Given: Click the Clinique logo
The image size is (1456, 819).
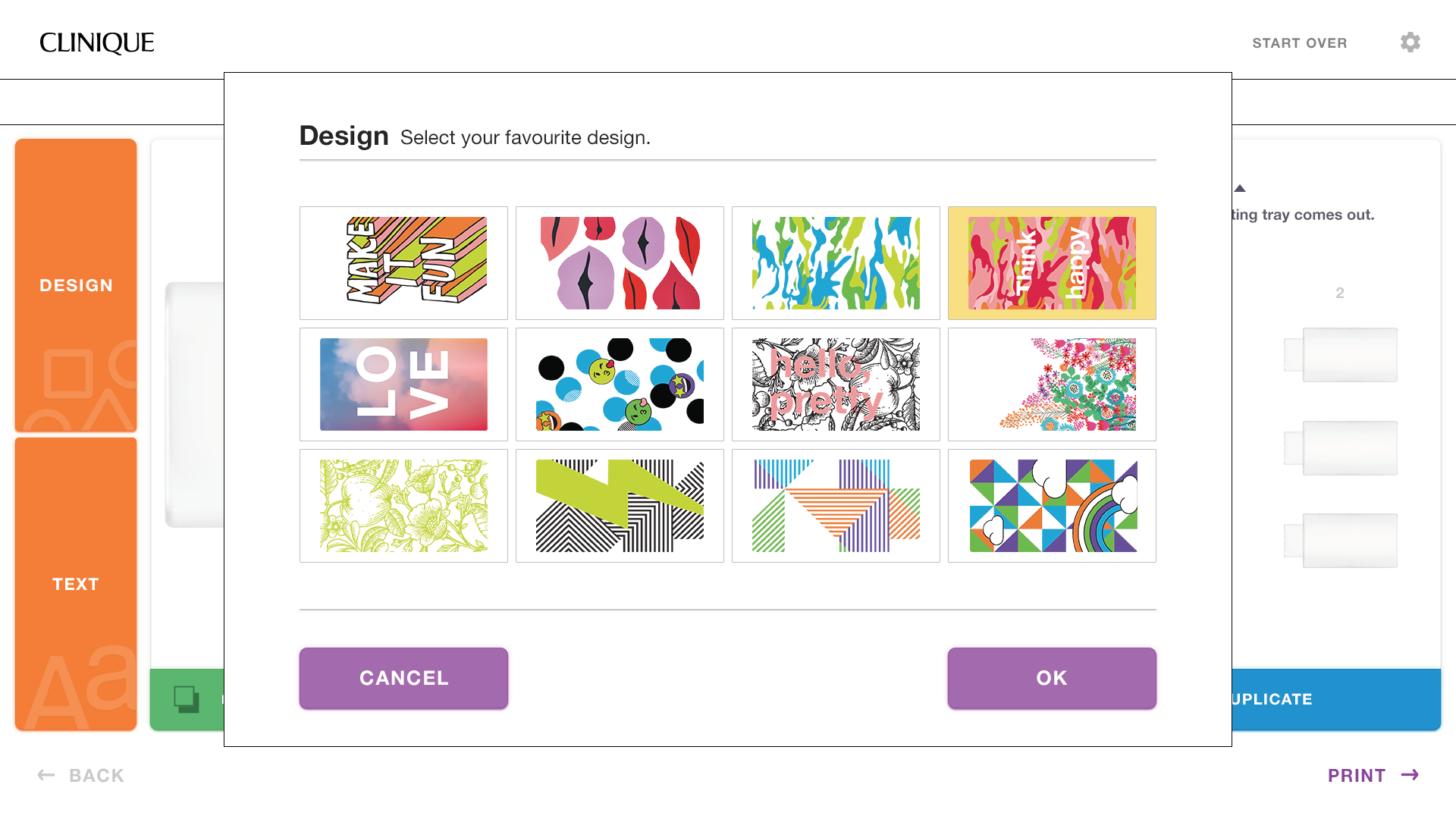Looking at the screenshot, I should pos(97,43).
